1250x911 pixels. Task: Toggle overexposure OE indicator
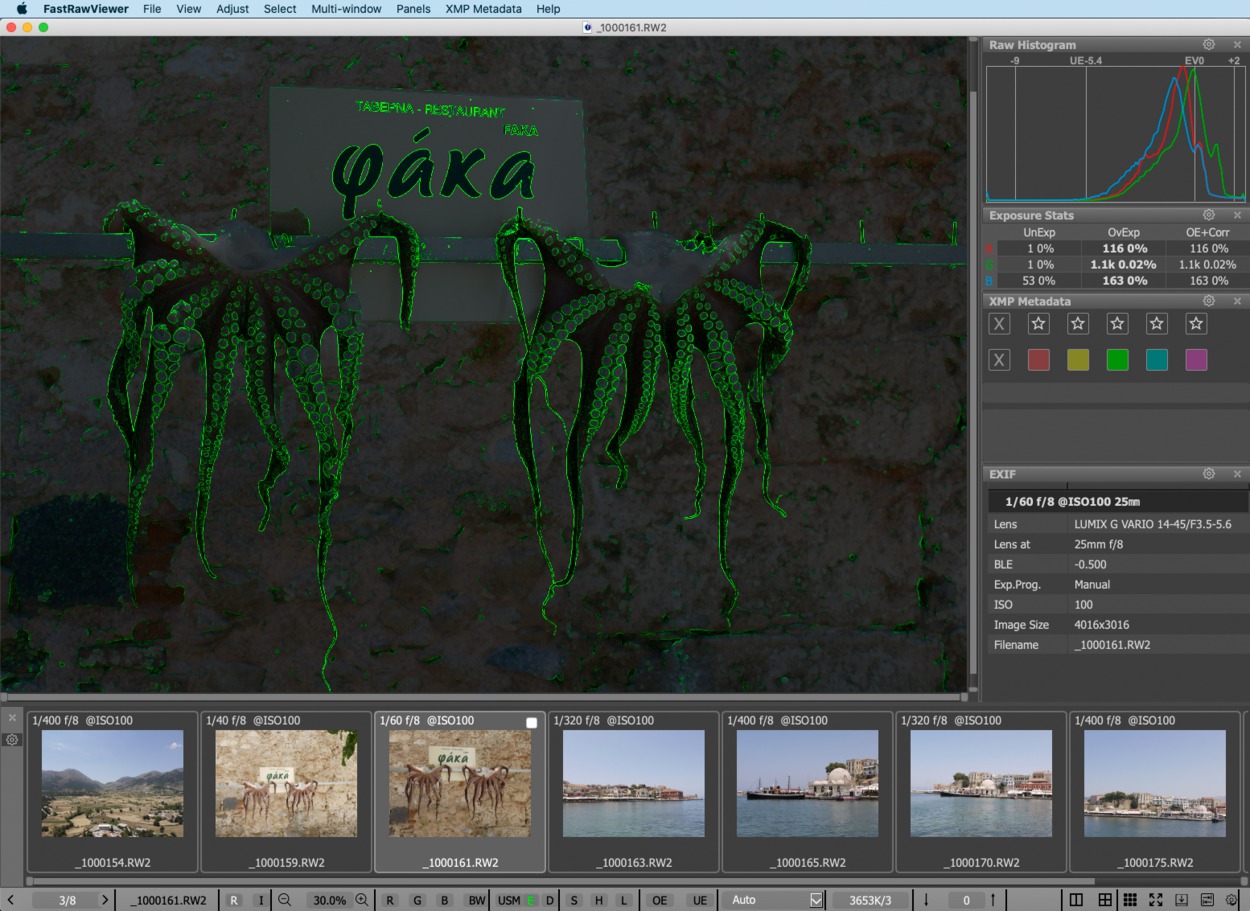659,900
